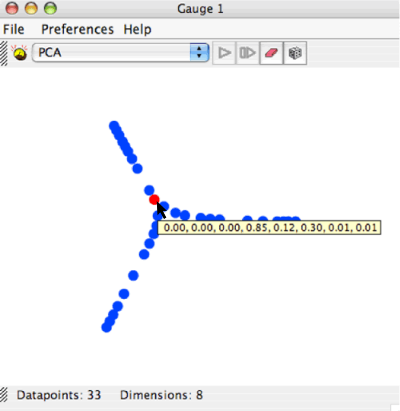Click the pink eraser clear icon
Image resolution: width=400 pixels, height=411 pixels.
tap(271, 53)
